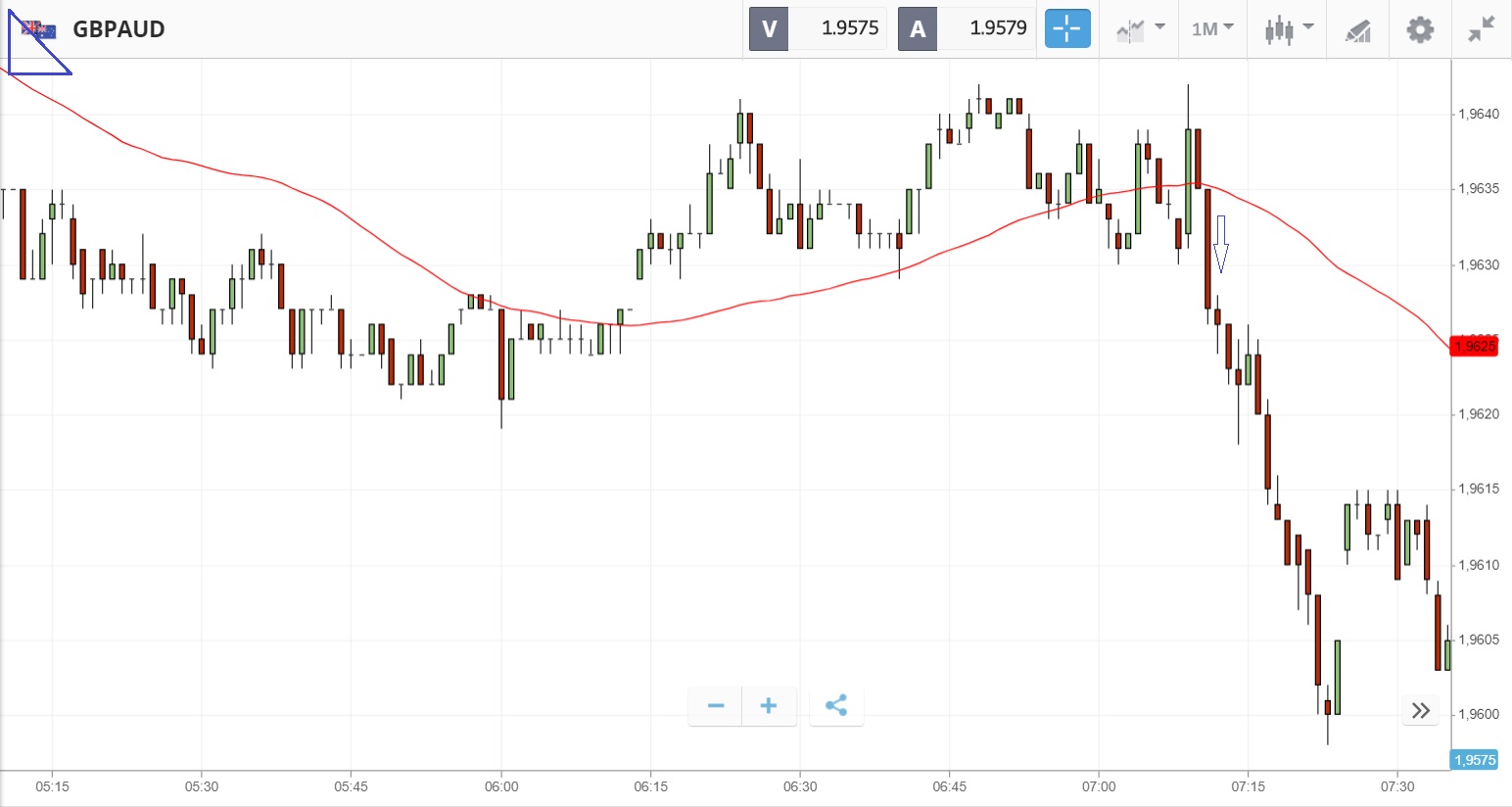This screenshot has height=807, width=1512.
Task: Share the chart via share icon
Action: (x=836, y=706)
